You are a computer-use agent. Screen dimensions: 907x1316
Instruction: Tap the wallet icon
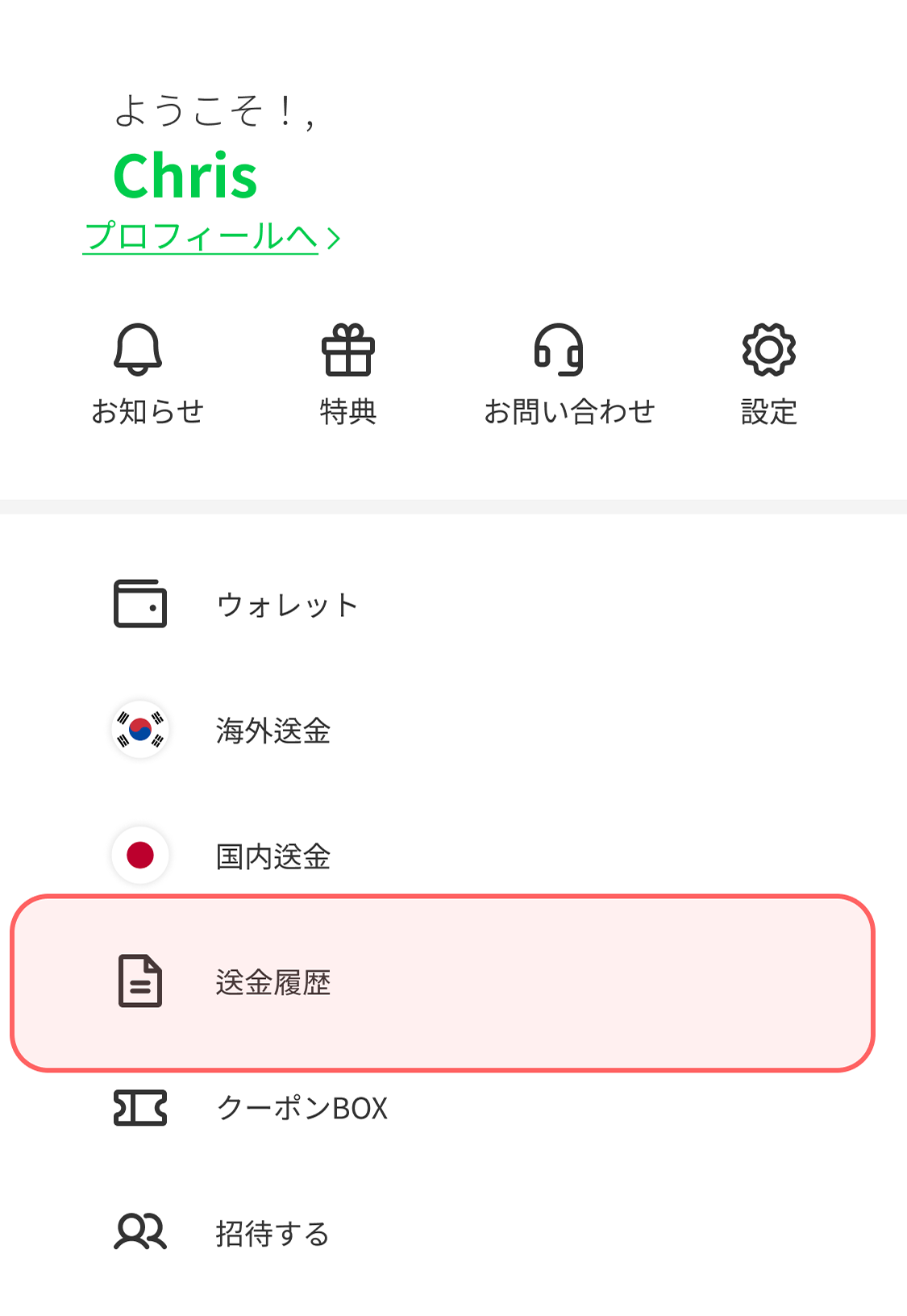(x=140, y=604)
